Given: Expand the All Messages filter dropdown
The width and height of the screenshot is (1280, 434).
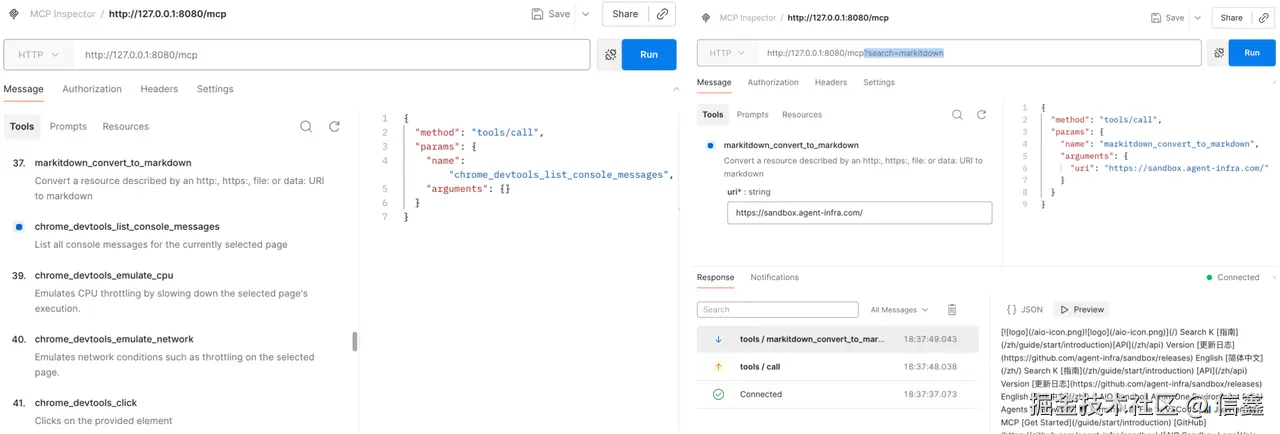Looking at the screenshot, I should [899, 310].
